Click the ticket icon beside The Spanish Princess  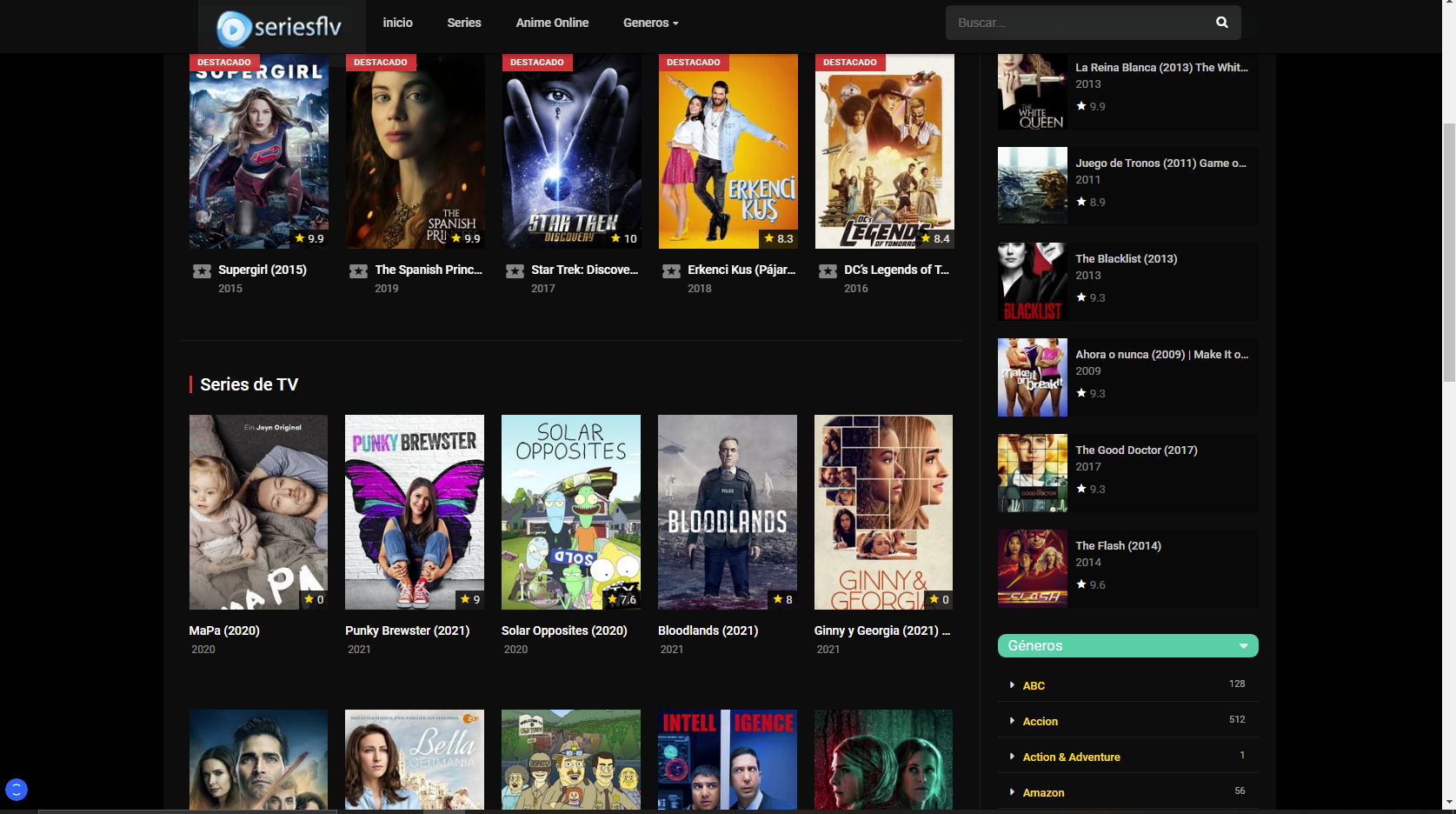pos(358,271)
